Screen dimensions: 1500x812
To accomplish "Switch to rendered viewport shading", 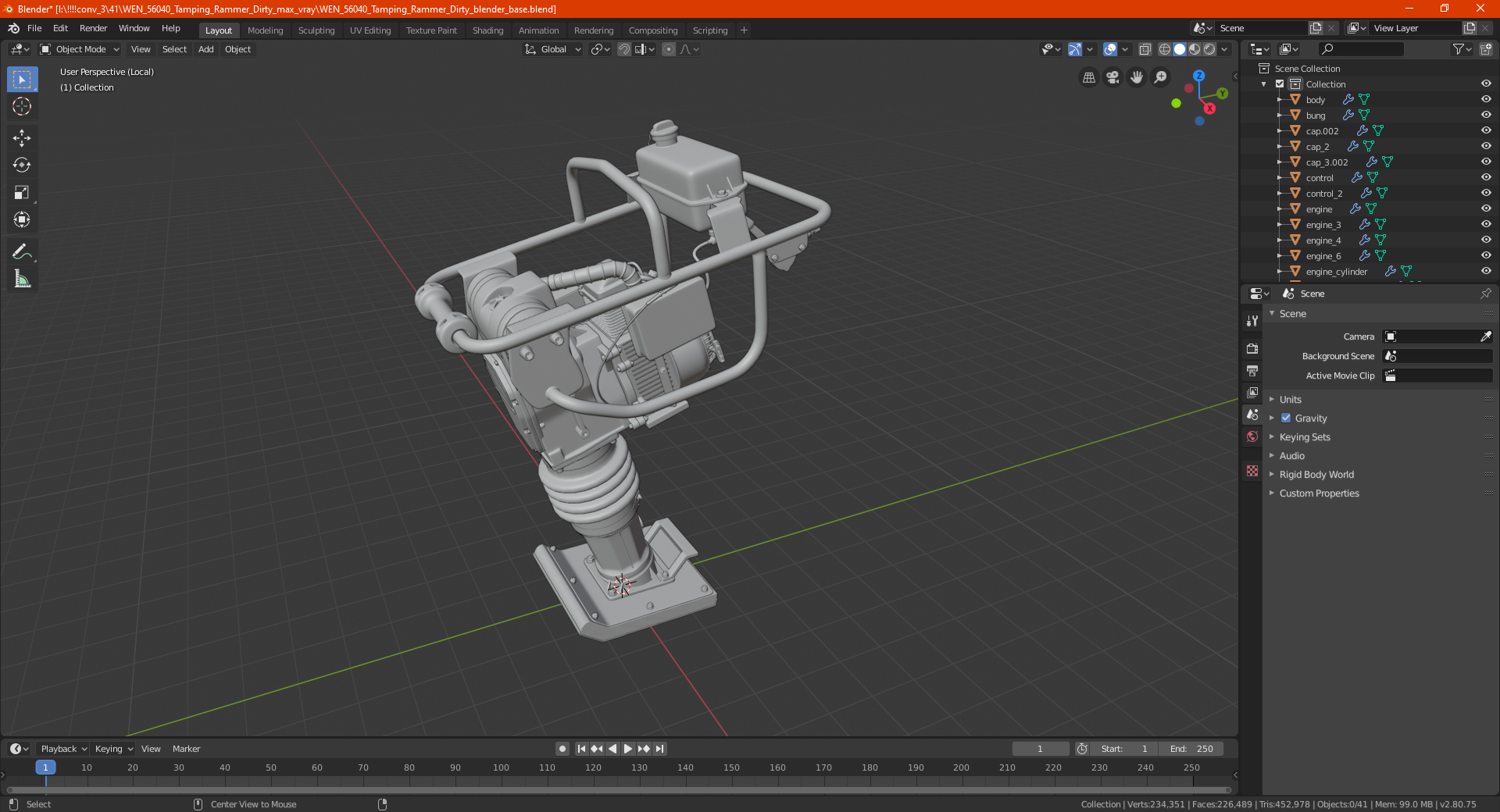I will [1209, 49].
